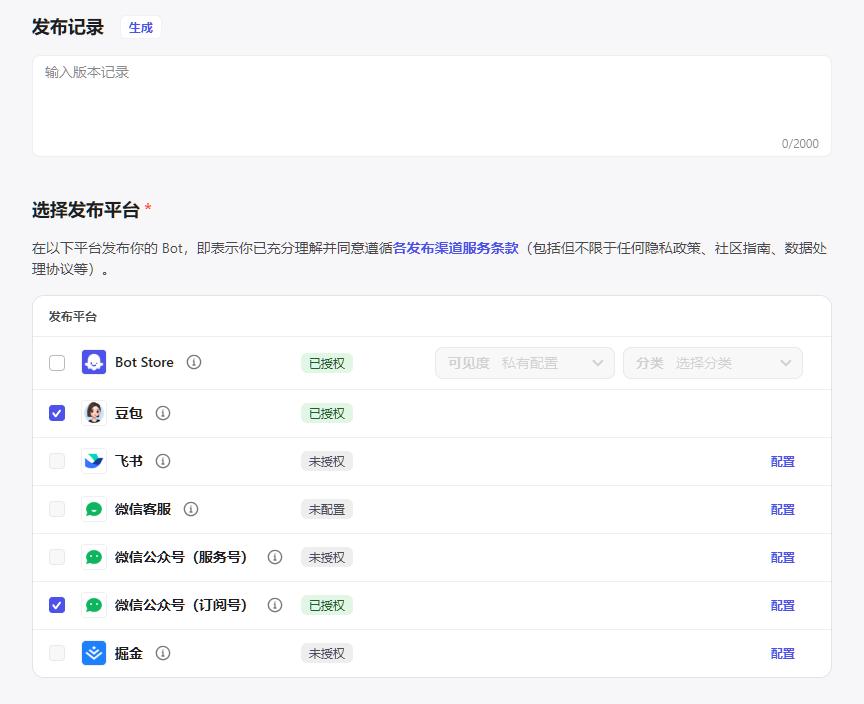Open info icon for 微信公众号（服务号）
The image size is (864, 704).
[275, 557]
